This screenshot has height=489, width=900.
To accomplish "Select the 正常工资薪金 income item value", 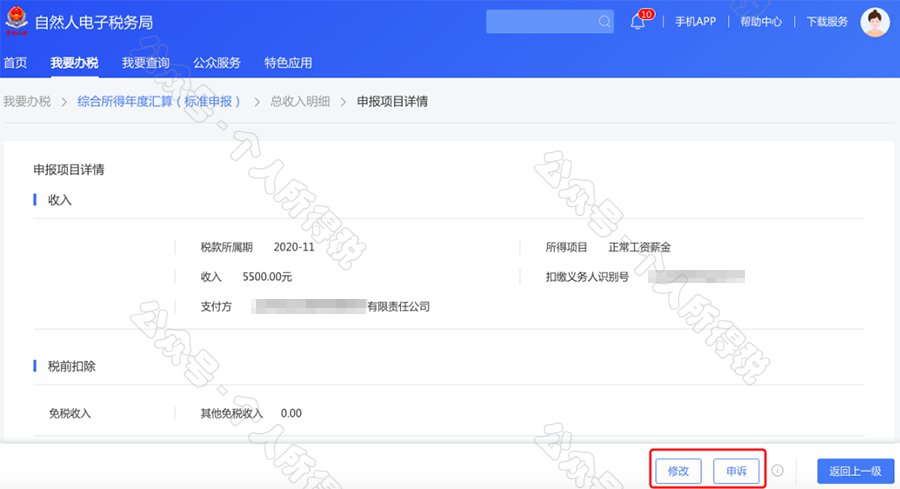I will click(639, 247).
